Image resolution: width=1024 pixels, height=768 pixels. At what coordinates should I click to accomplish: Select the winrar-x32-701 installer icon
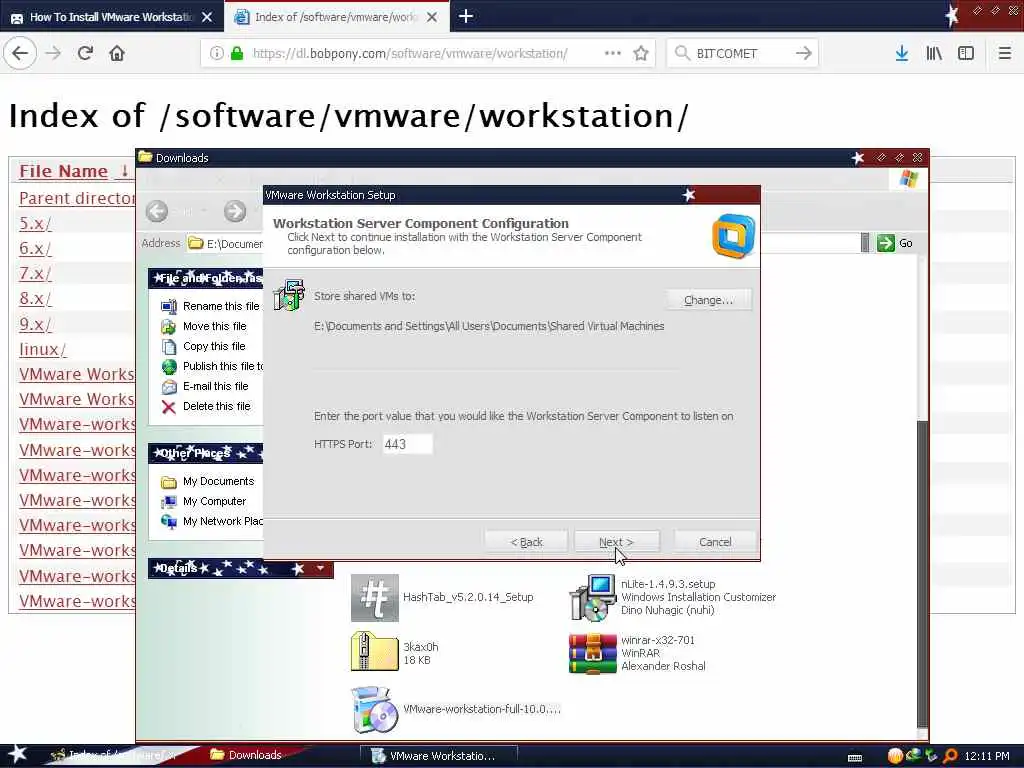point(592,653)
